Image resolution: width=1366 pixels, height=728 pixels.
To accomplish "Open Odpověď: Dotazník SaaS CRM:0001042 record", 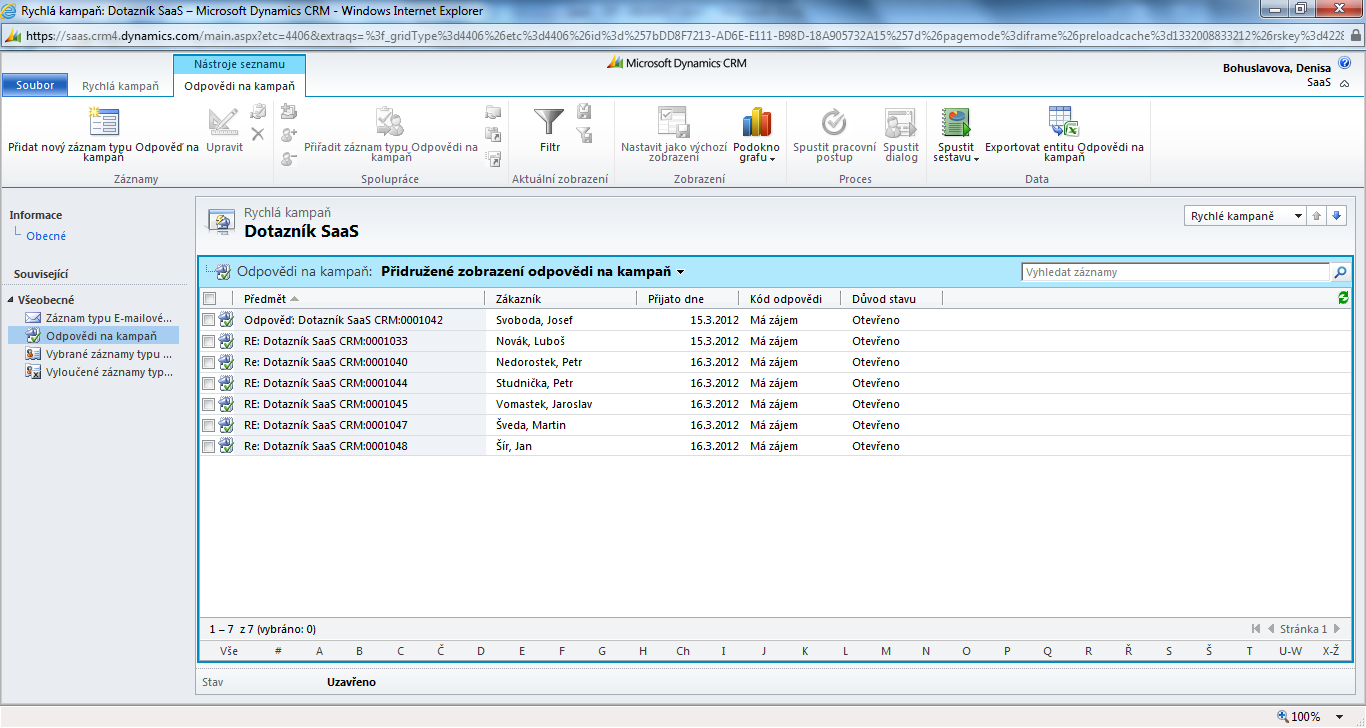I will 343,320.
